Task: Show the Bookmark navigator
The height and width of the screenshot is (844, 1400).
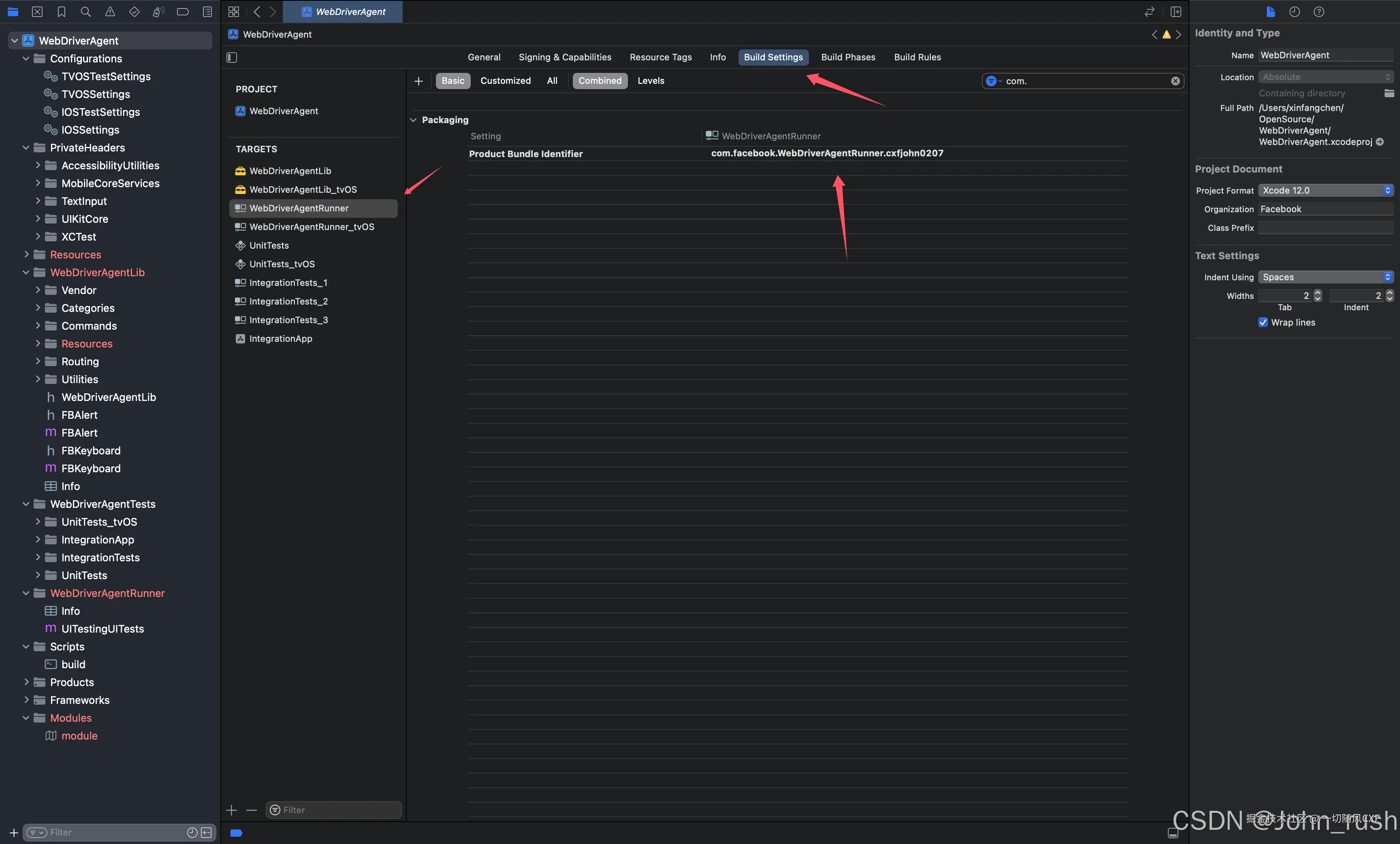Action: [61, 11]
